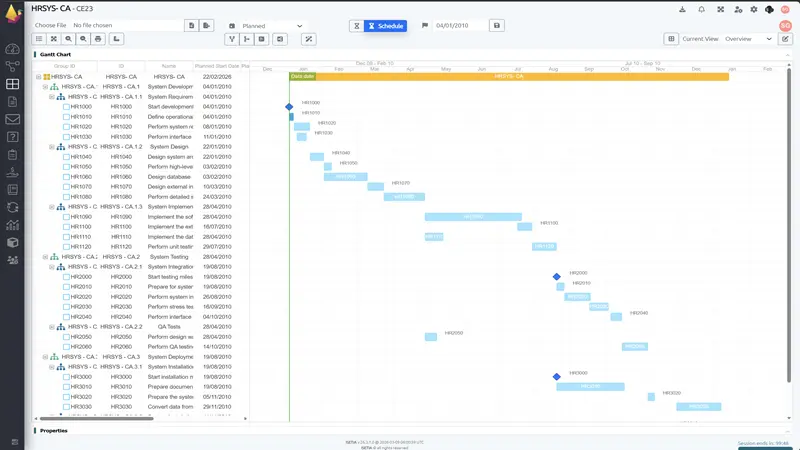Open the Overview current view dropdown
Screen dimensions: 800x450
[749, 39]
